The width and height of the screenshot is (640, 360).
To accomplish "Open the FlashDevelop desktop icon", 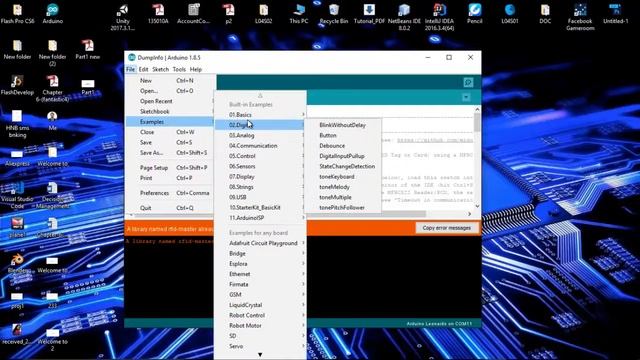I will (x=17, y=85).
